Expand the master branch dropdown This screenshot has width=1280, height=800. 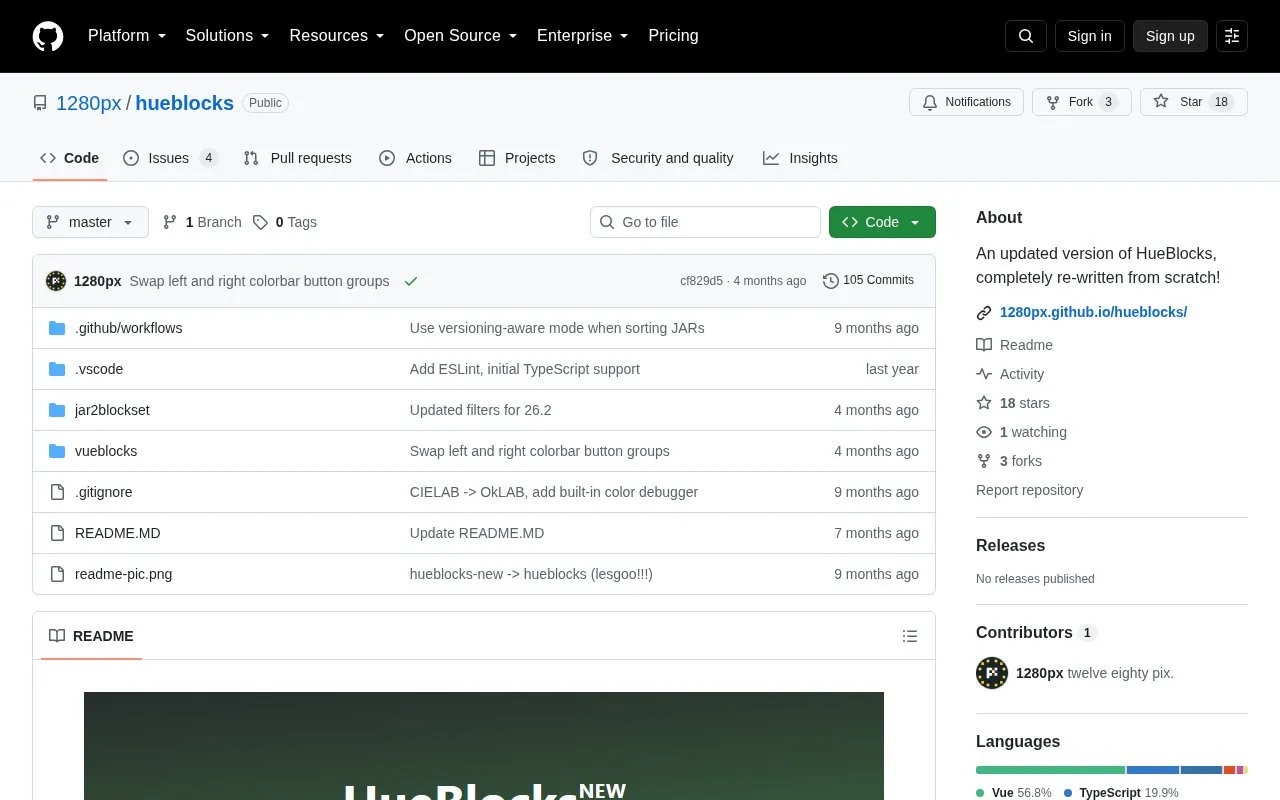[90, 222]
